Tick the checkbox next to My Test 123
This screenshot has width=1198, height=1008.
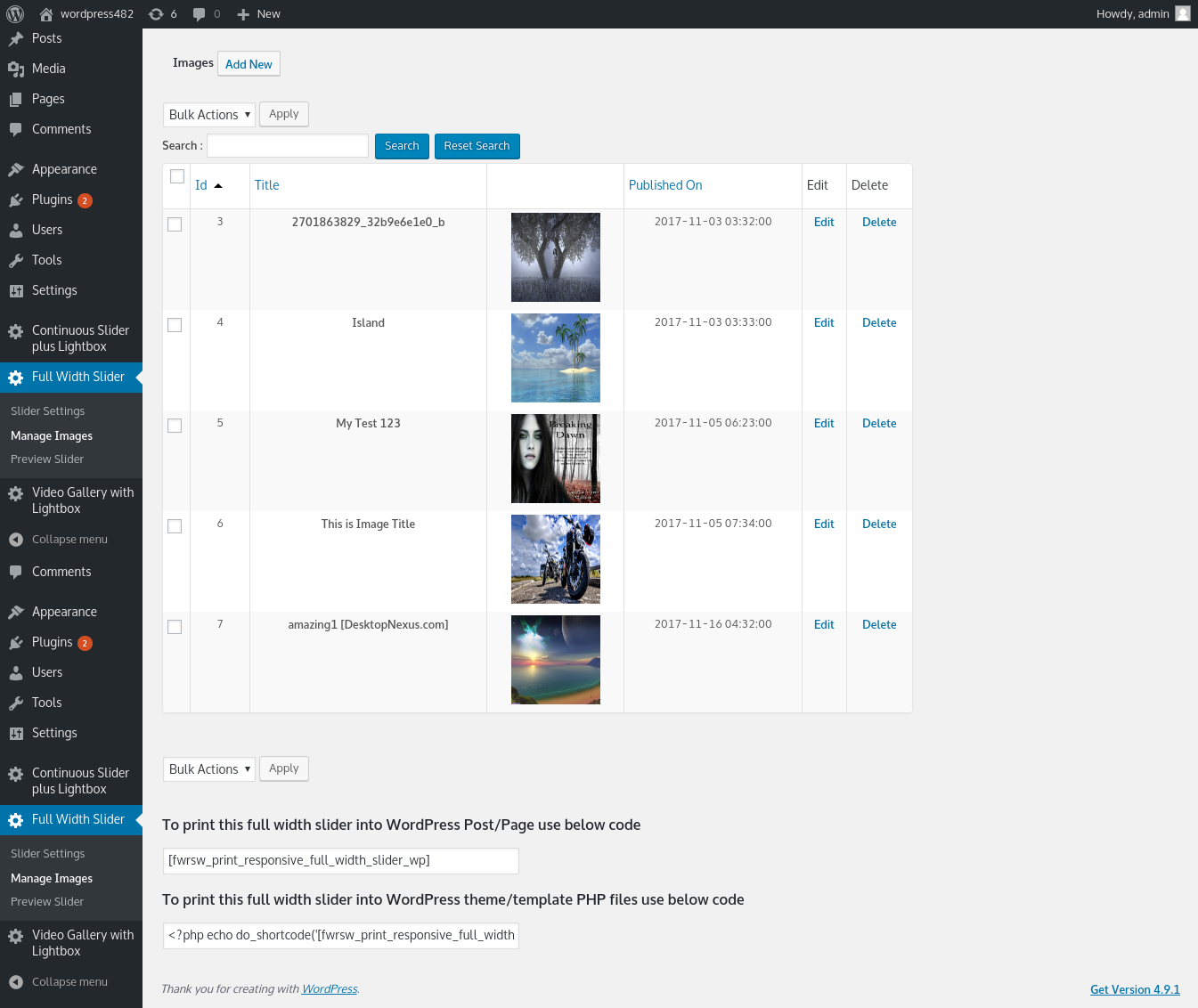click(x=175, y=426)
